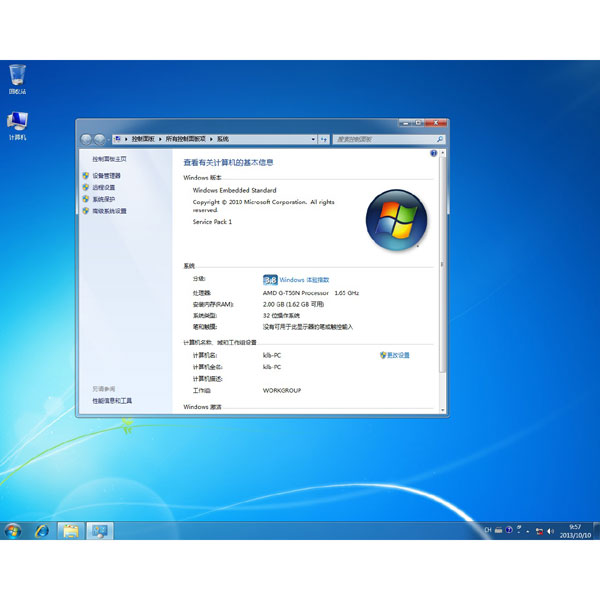Viewport: 600px width, 600px height.
Task: Click the Windows logo image in System window
Action: pos(396,220)
